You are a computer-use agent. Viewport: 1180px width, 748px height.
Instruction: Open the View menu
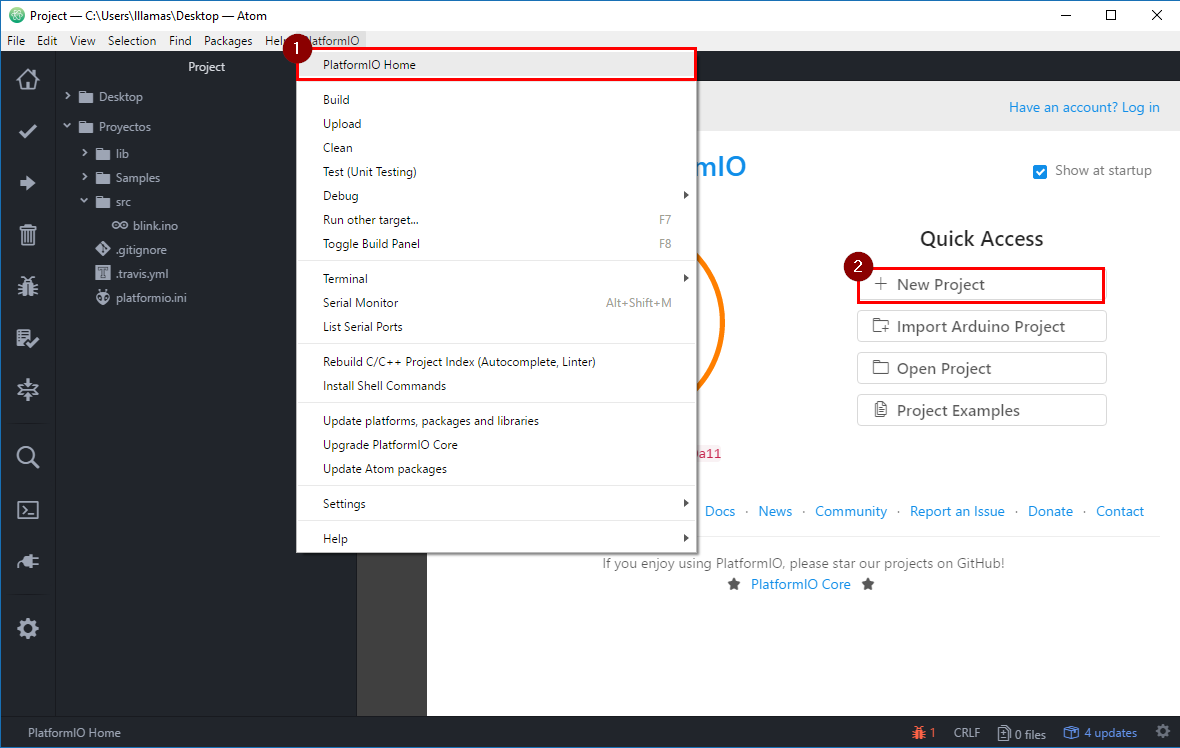(x=82, y=41)
